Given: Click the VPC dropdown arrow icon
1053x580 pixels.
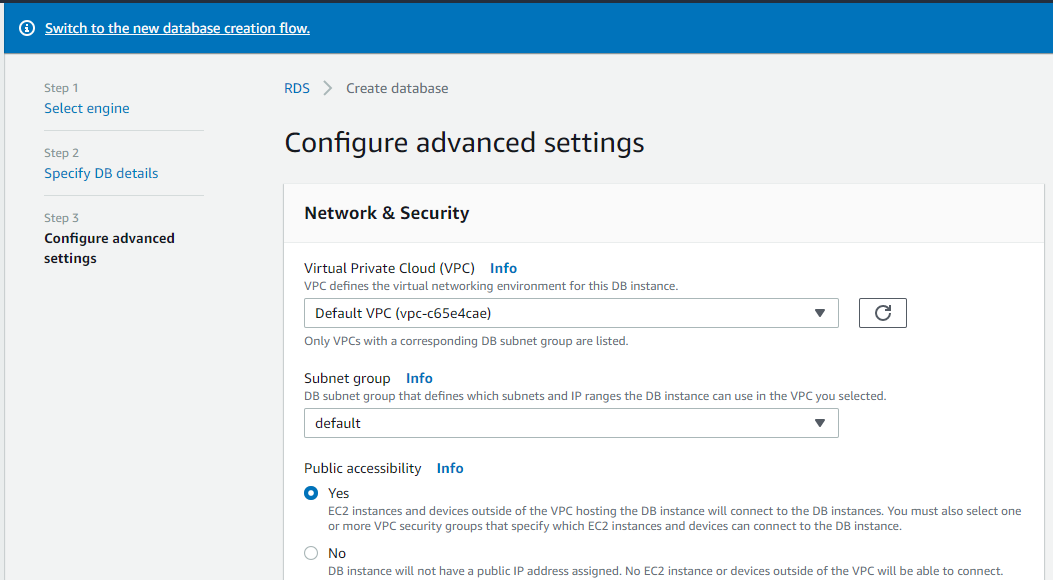Looking at the screenshot, I should (819, 313).
